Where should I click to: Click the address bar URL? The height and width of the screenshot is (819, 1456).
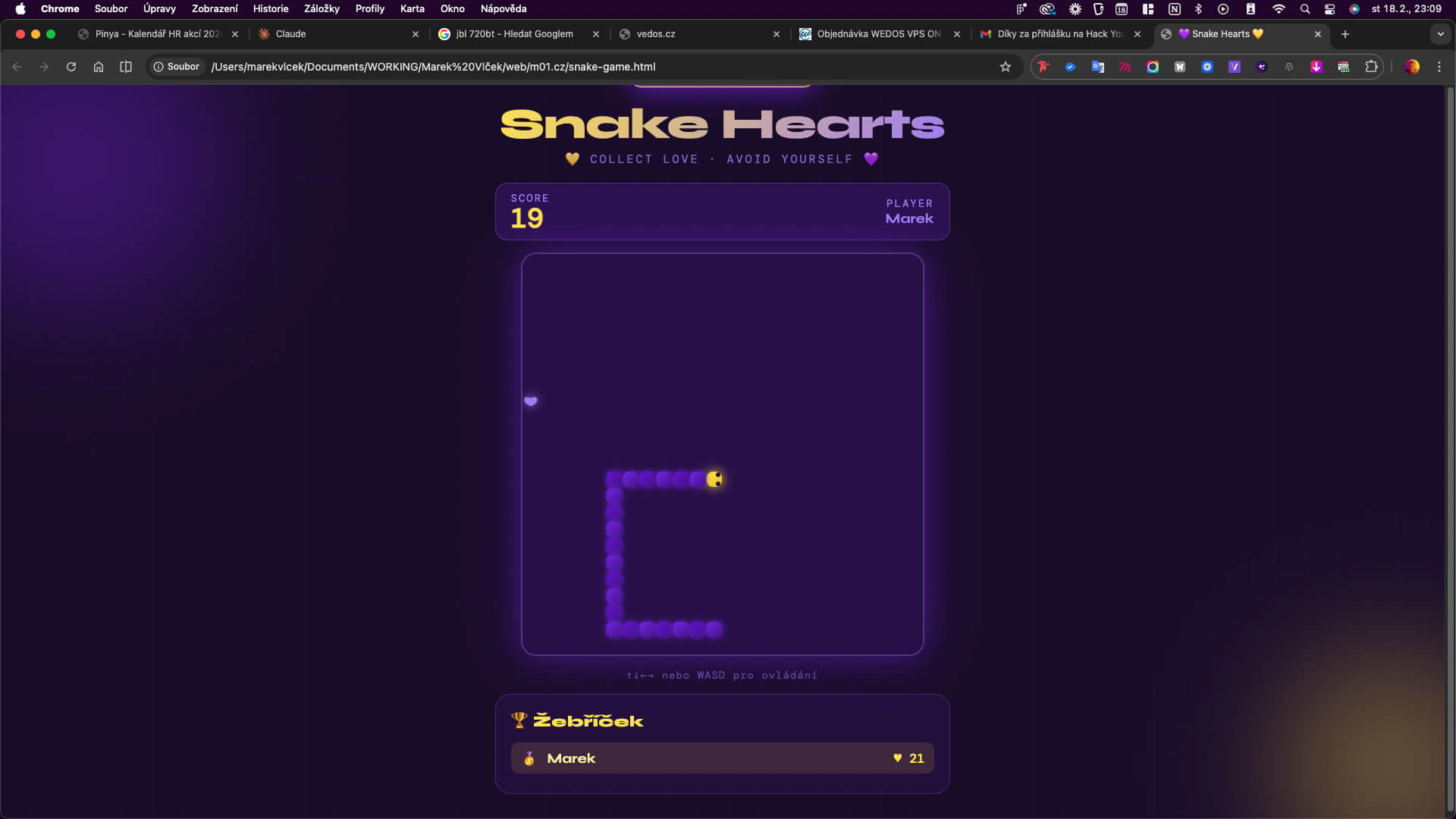pyautogui.click(x=433, y=67)
